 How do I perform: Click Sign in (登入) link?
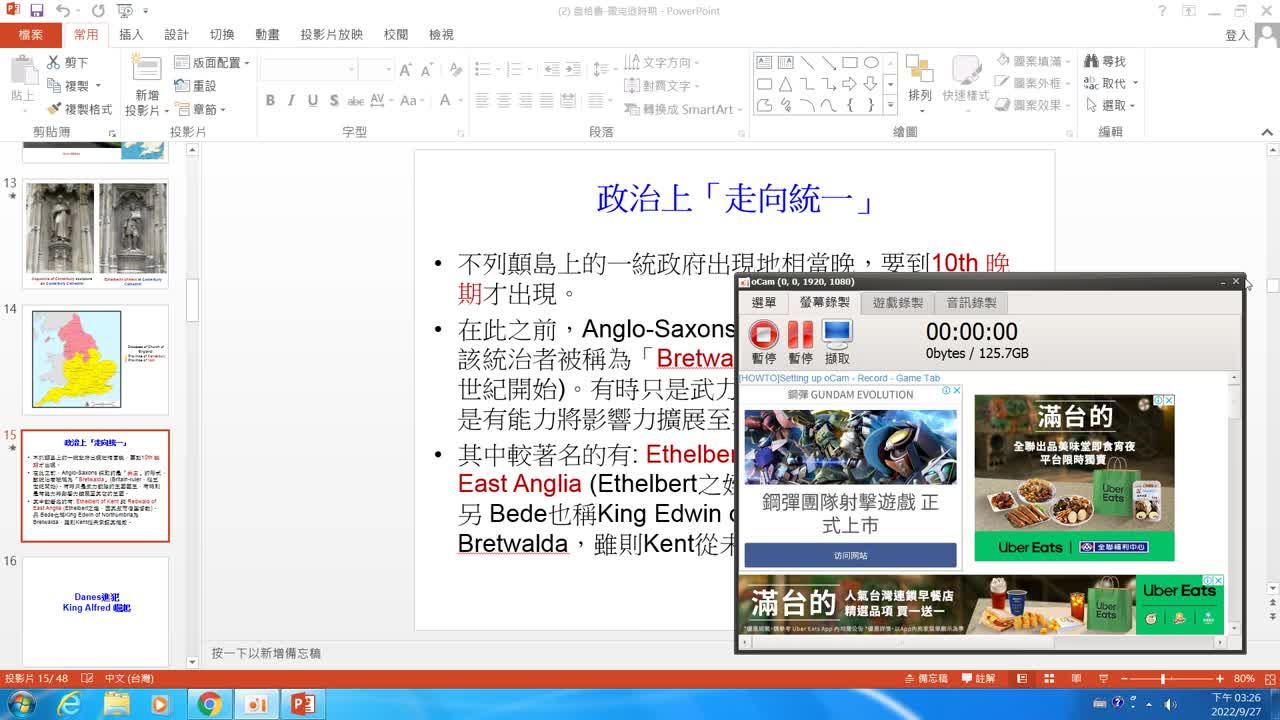[1237, 35]
